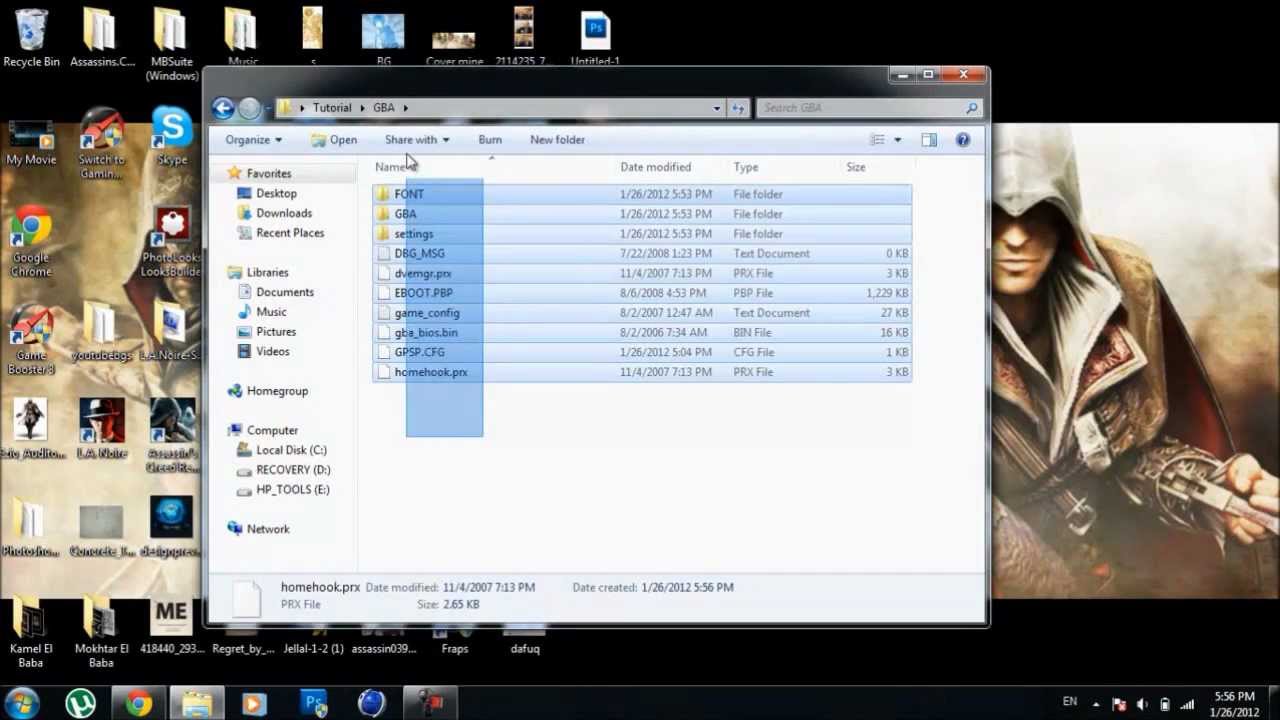This screenshot has width=1280, height=720.
Task: Click the Burn toolbar button
Action: click(x=490, y=140)
